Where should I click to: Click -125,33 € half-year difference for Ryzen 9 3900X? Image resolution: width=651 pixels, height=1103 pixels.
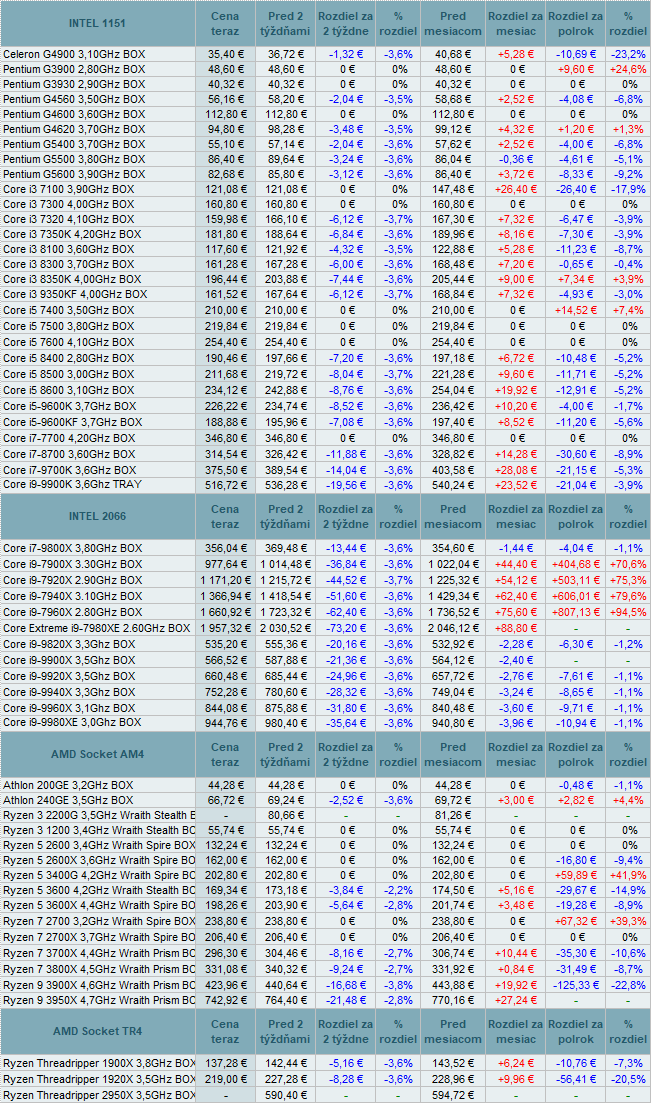point(576,985)
